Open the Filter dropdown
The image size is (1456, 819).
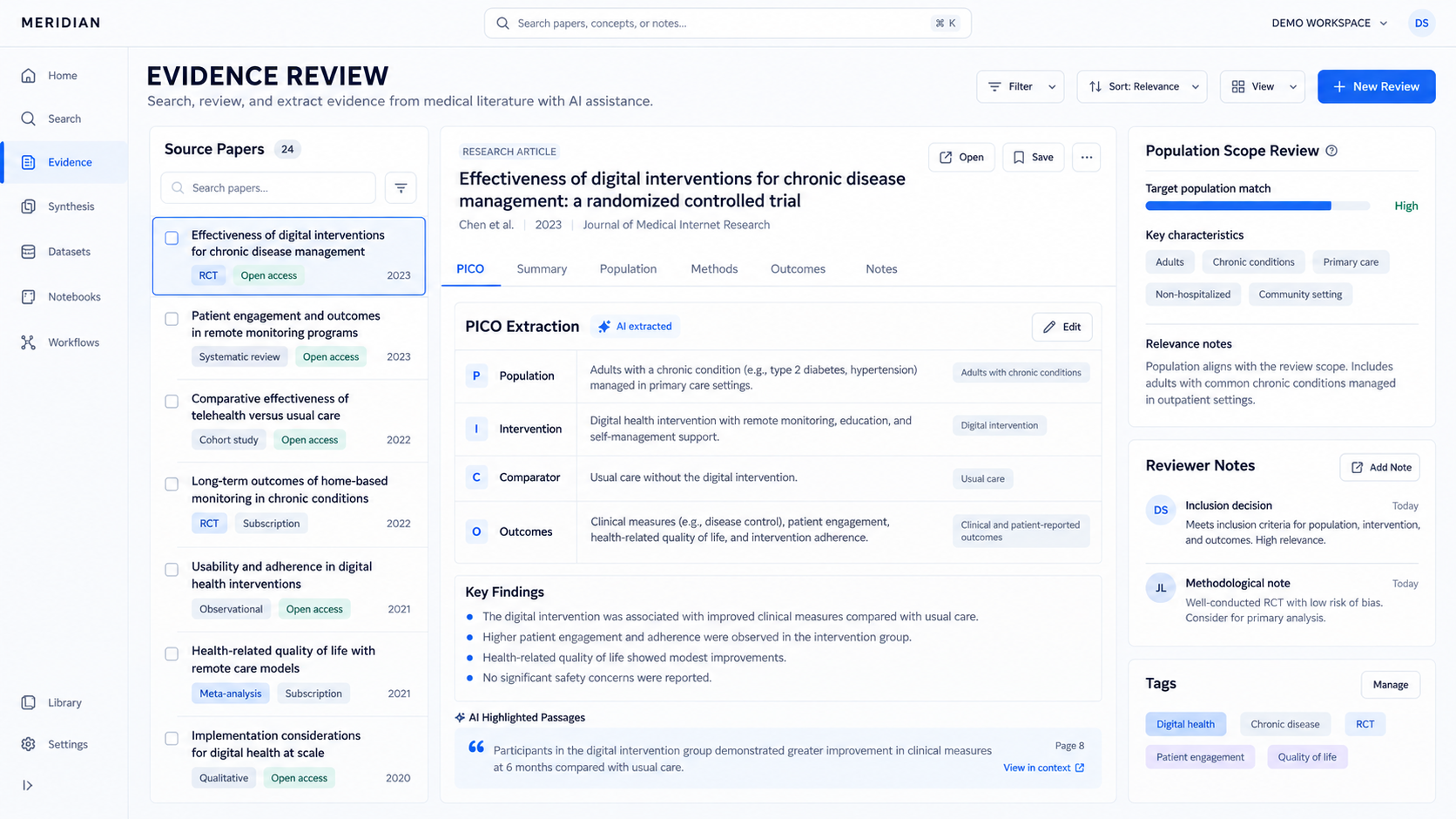click(x=1021, y=86)
